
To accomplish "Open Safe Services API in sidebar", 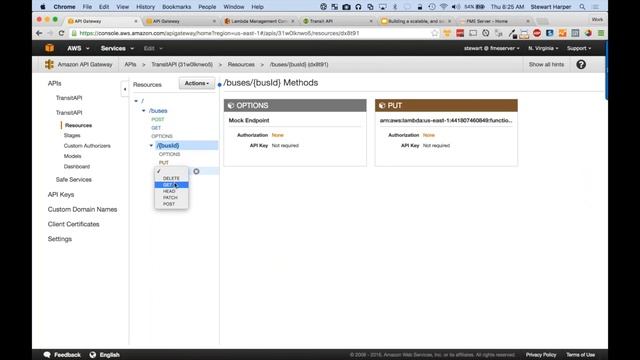I will 73,180.
